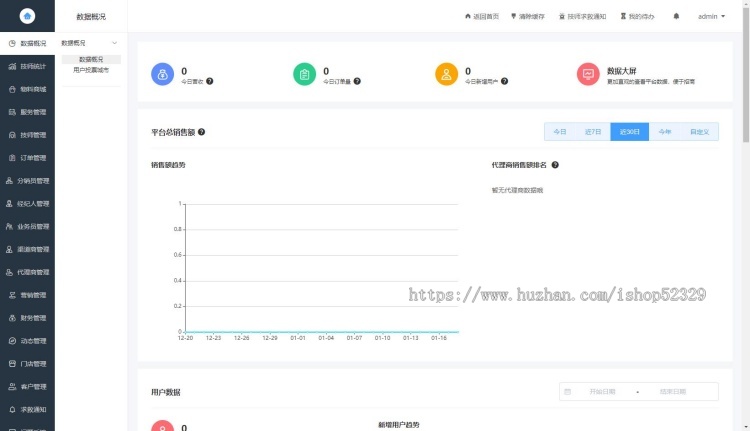
Task: Click the notification bell icon
Action: click(676, 17)
